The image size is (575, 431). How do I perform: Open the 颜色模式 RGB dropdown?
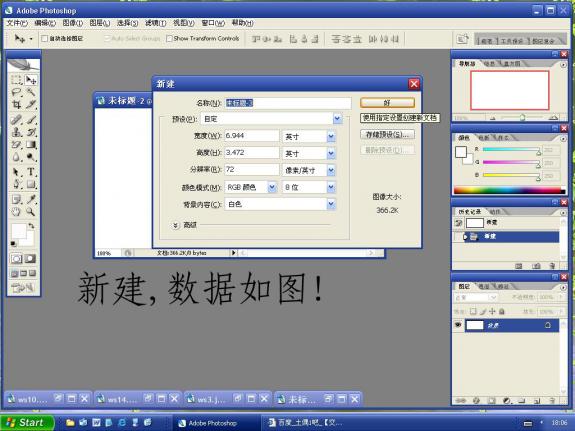(272, 187)
